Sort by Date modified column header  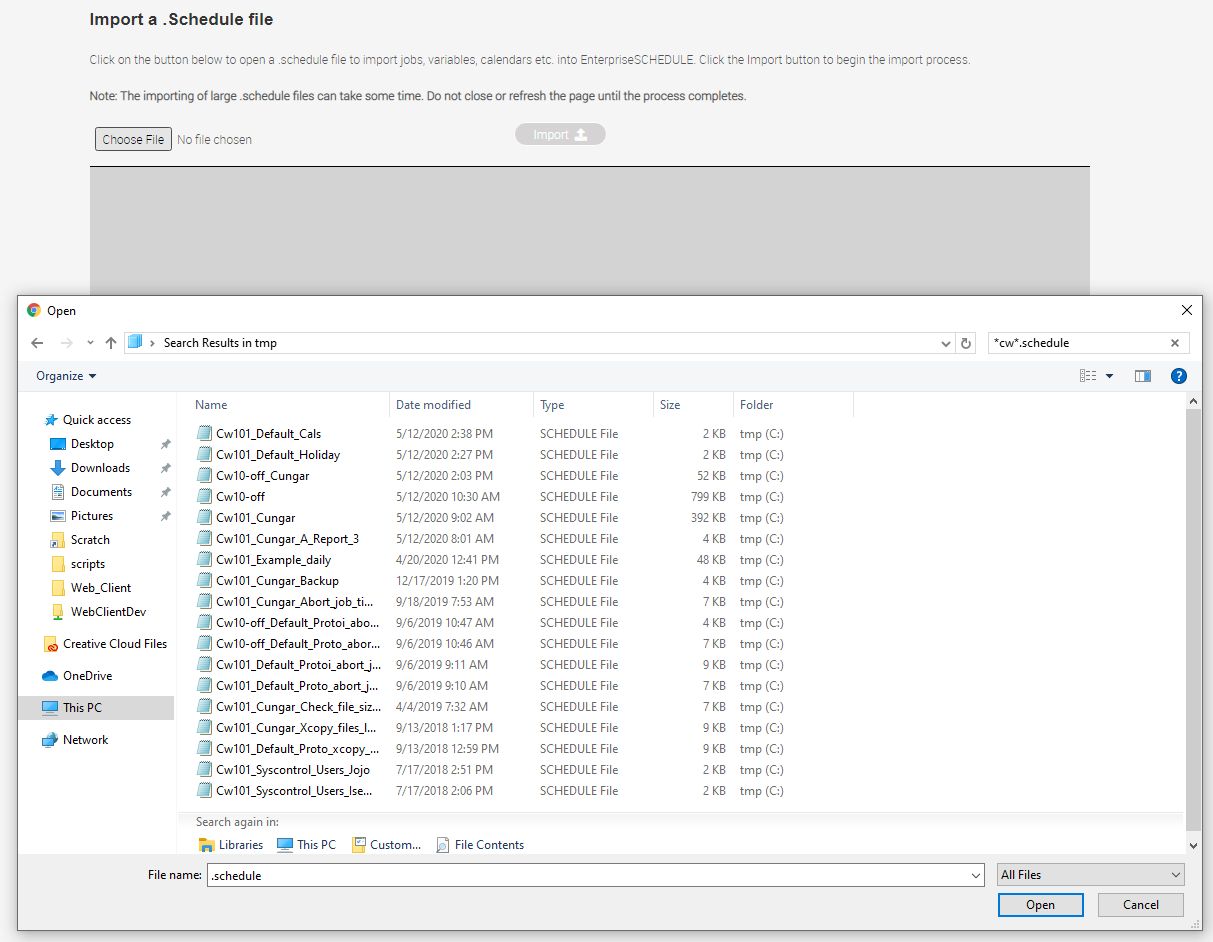click(x=433, y=405)
